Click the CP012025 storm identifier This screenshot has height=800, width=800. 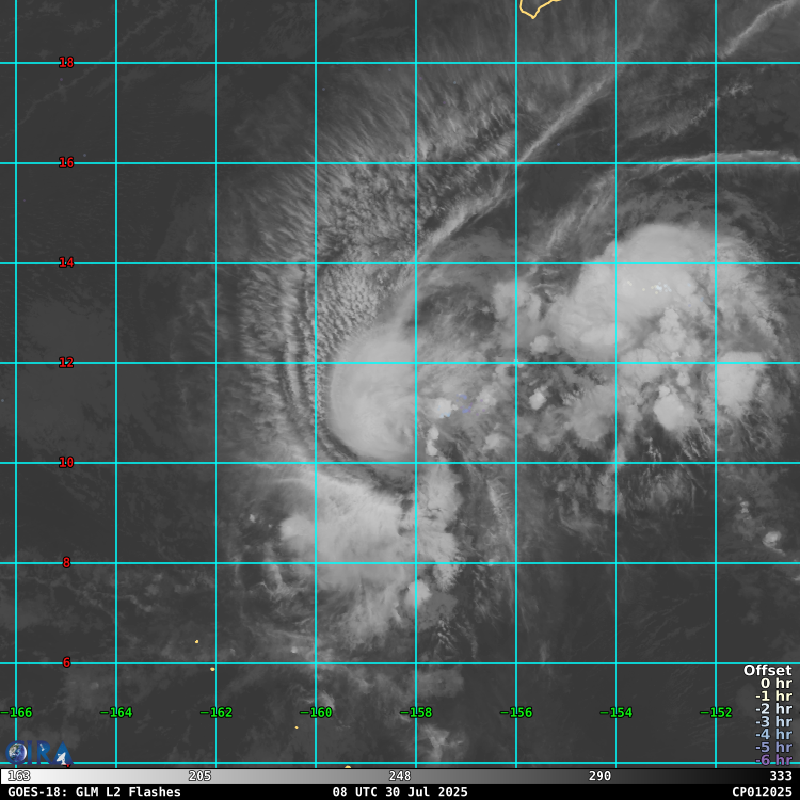[x=761, y=792]
